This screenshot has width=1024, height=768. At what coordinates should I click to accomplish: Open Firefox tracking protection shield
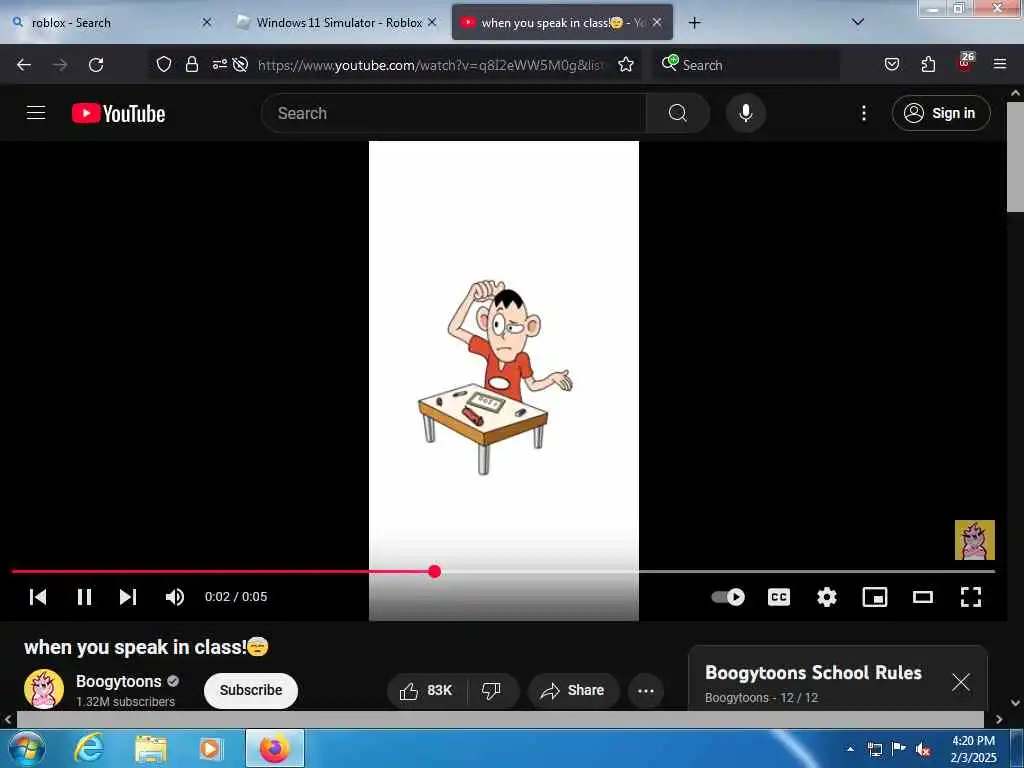pyautogui.click(x=164, y=64)
